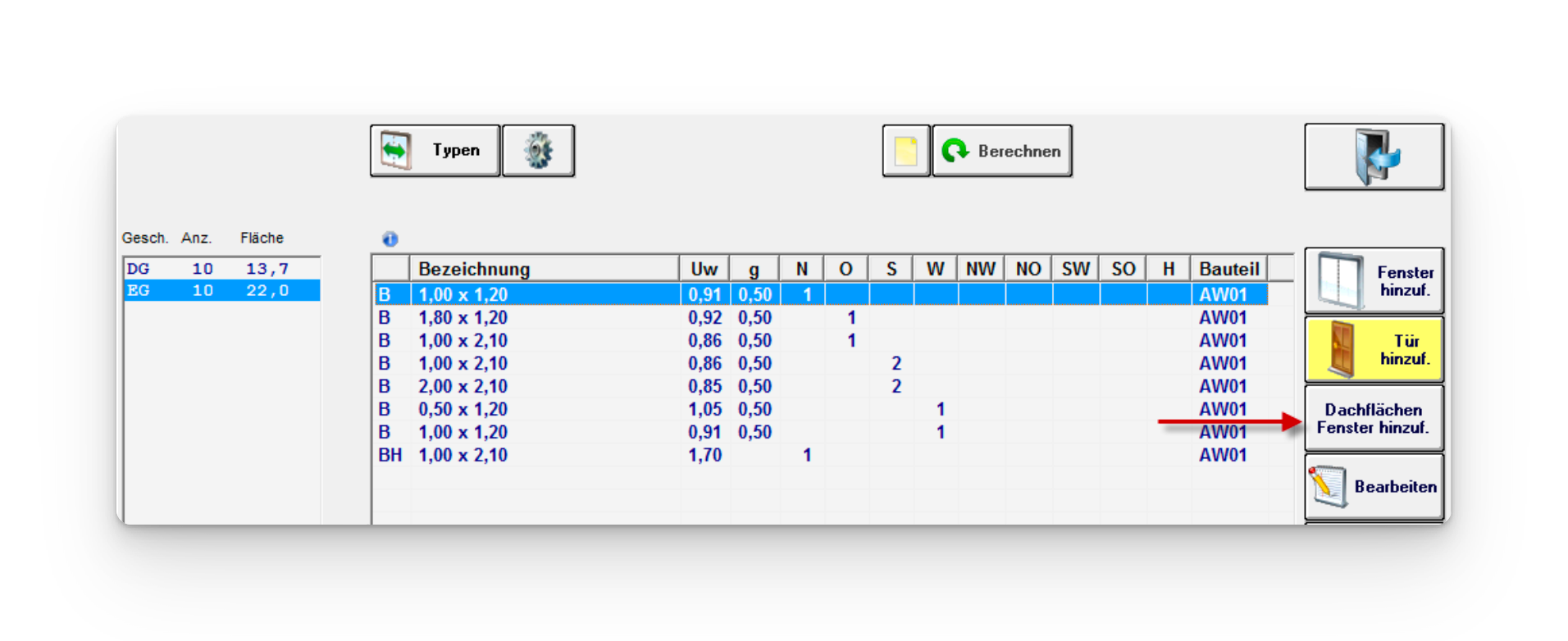Select the DG floor row

(x=221, y=269)
